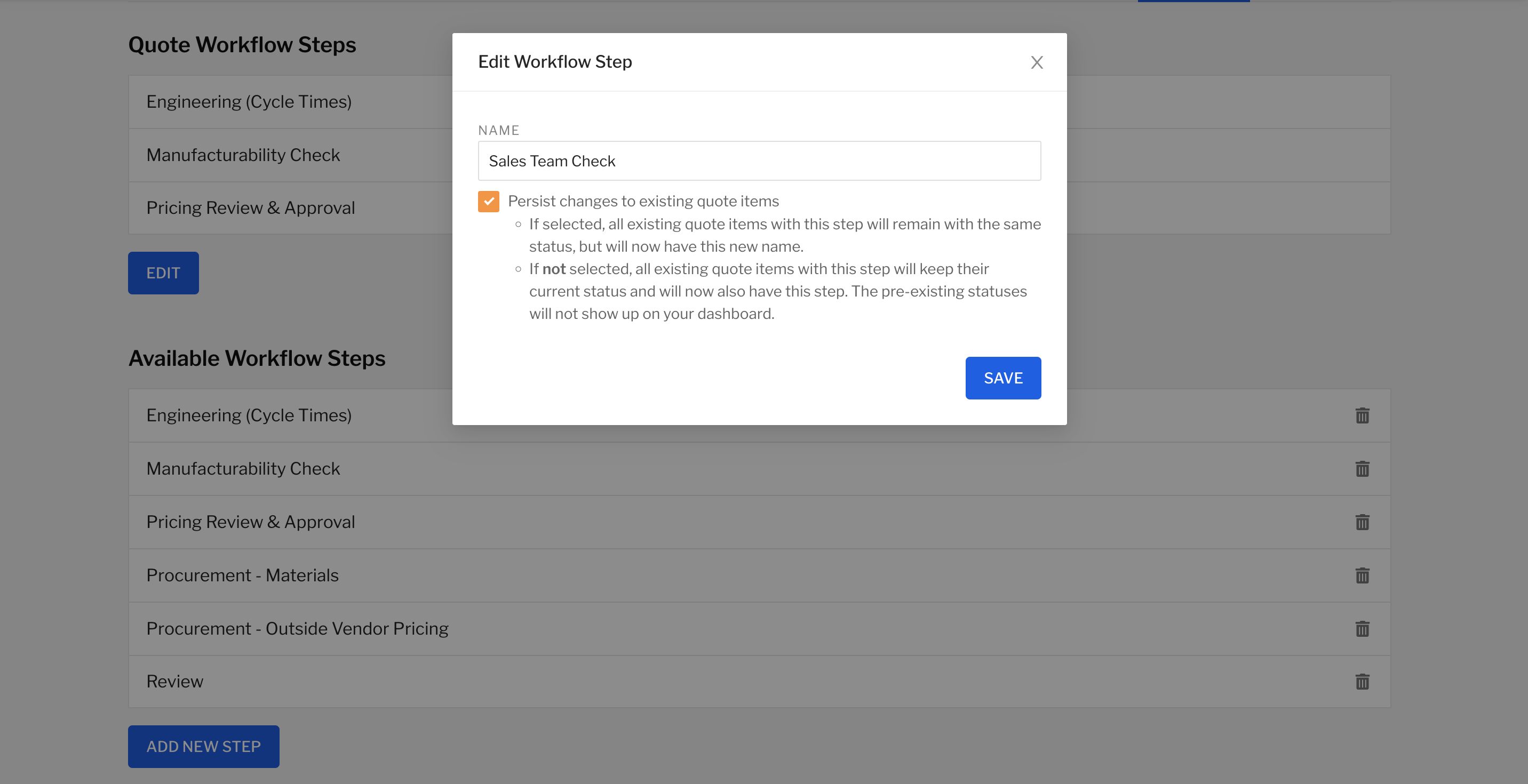Delete the "Procurement - Materials" step
The height and width of the screenshot is (784, 1528).
tap(1363, 574)
